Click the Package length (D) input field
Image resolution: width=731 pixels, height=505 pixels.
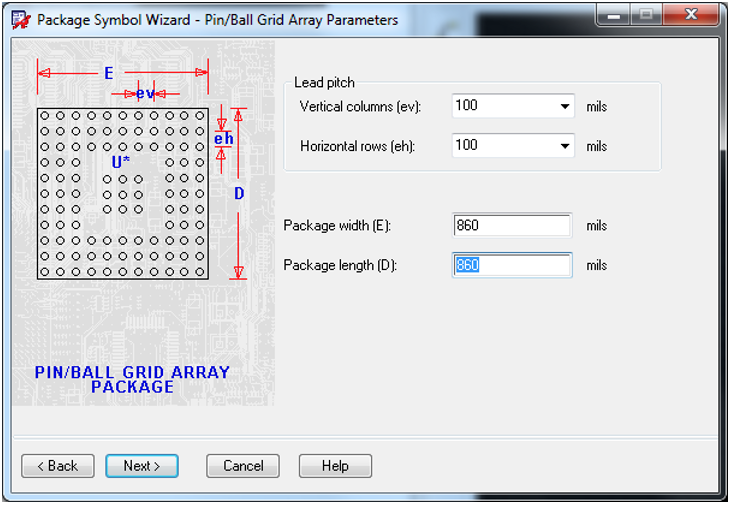click(x=512, y=265)
